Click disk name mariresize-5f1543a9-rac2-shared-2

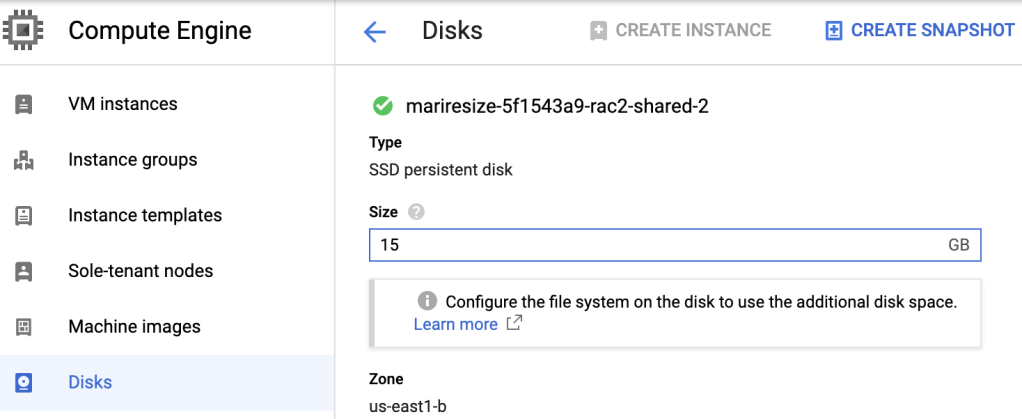pos(557,106)
